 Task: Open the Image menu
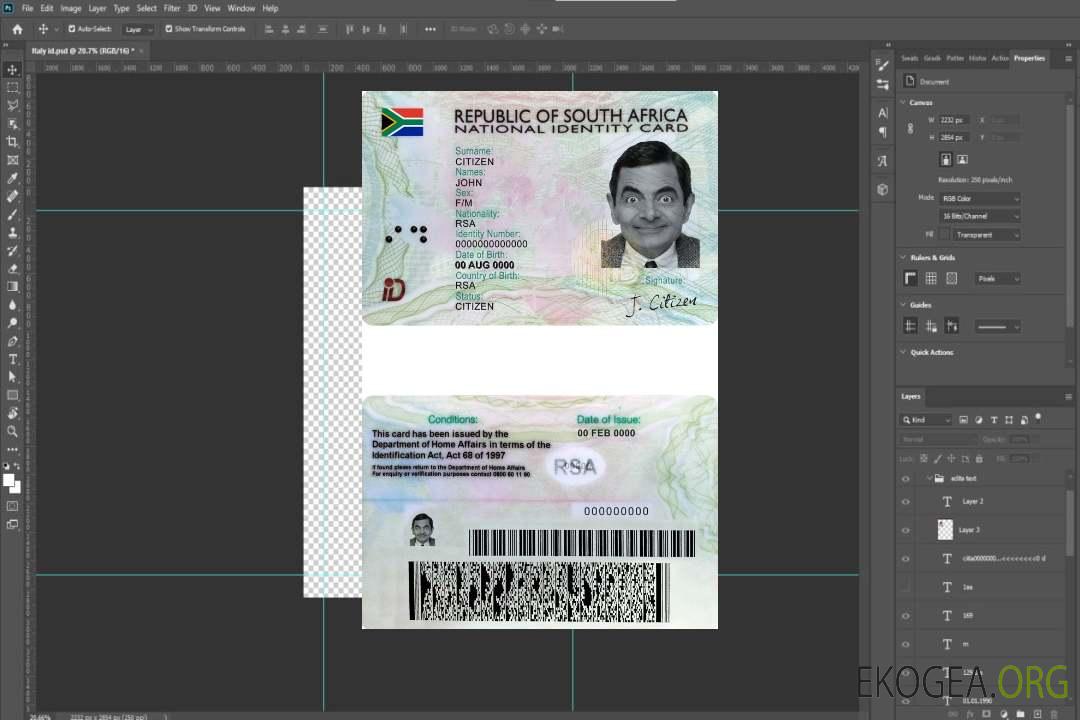tap(70, 8)
